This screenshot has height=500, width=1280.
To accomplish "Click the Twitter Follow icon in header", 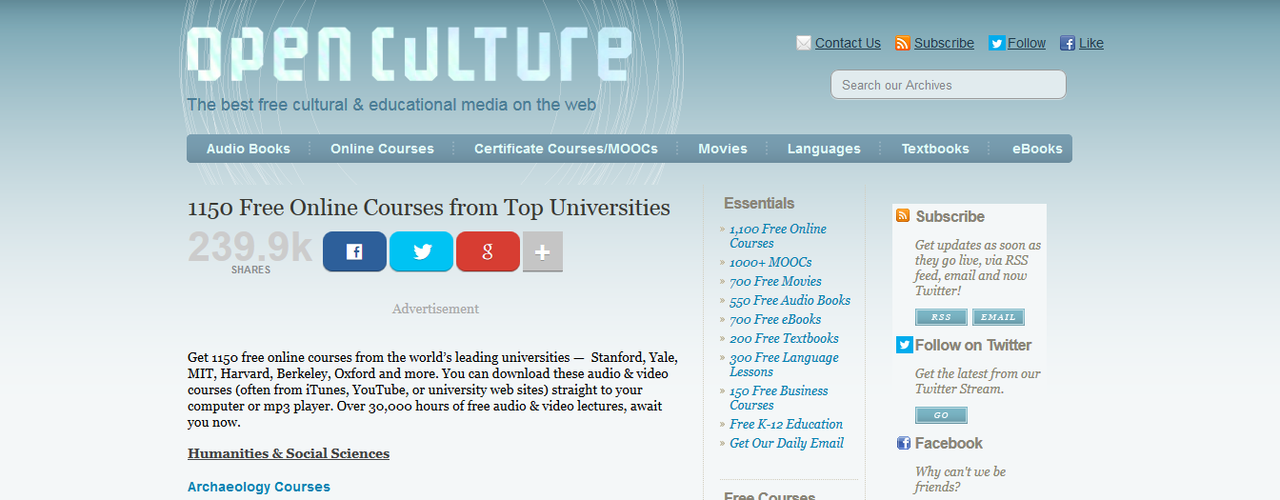I will [996, 43].
